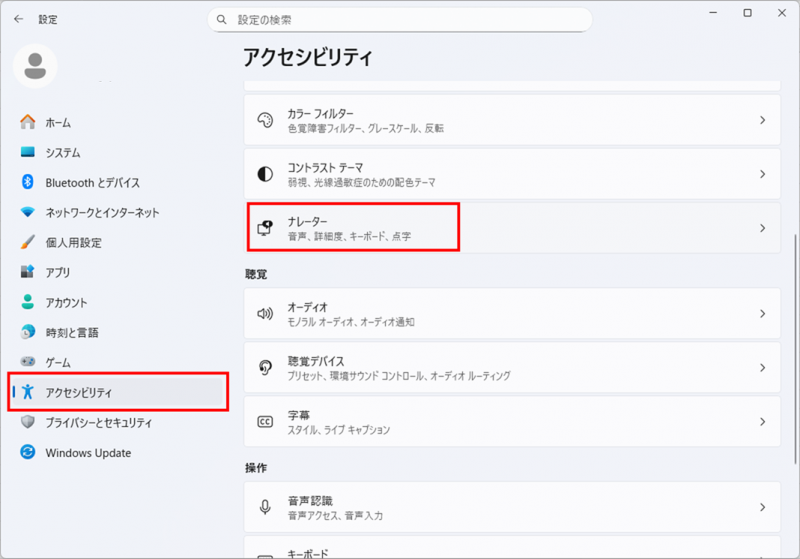Expand ナレーター settings chevron
800x559 pixels.
[762, 228]
